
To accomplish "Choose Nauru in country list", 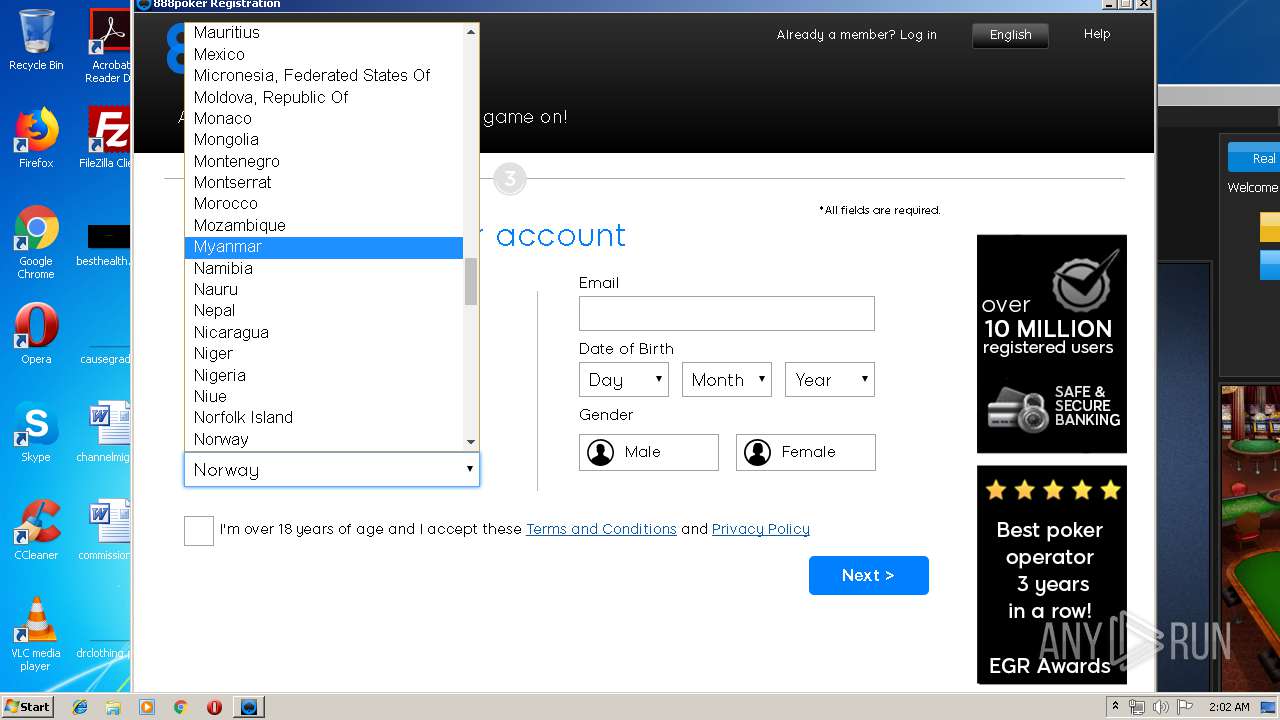I will coord(324,289).
